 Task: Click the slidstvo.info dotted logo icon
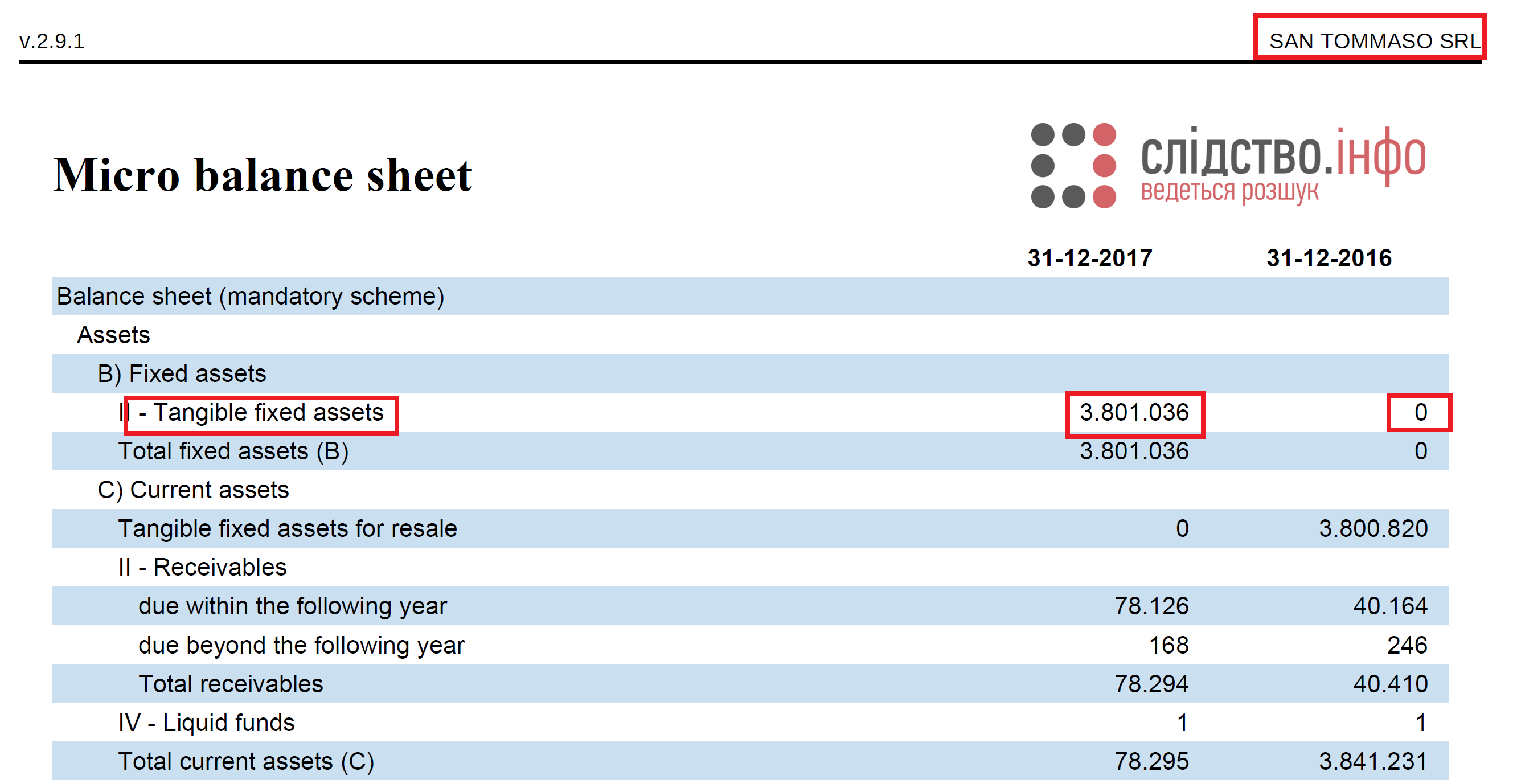point(1073,166)
